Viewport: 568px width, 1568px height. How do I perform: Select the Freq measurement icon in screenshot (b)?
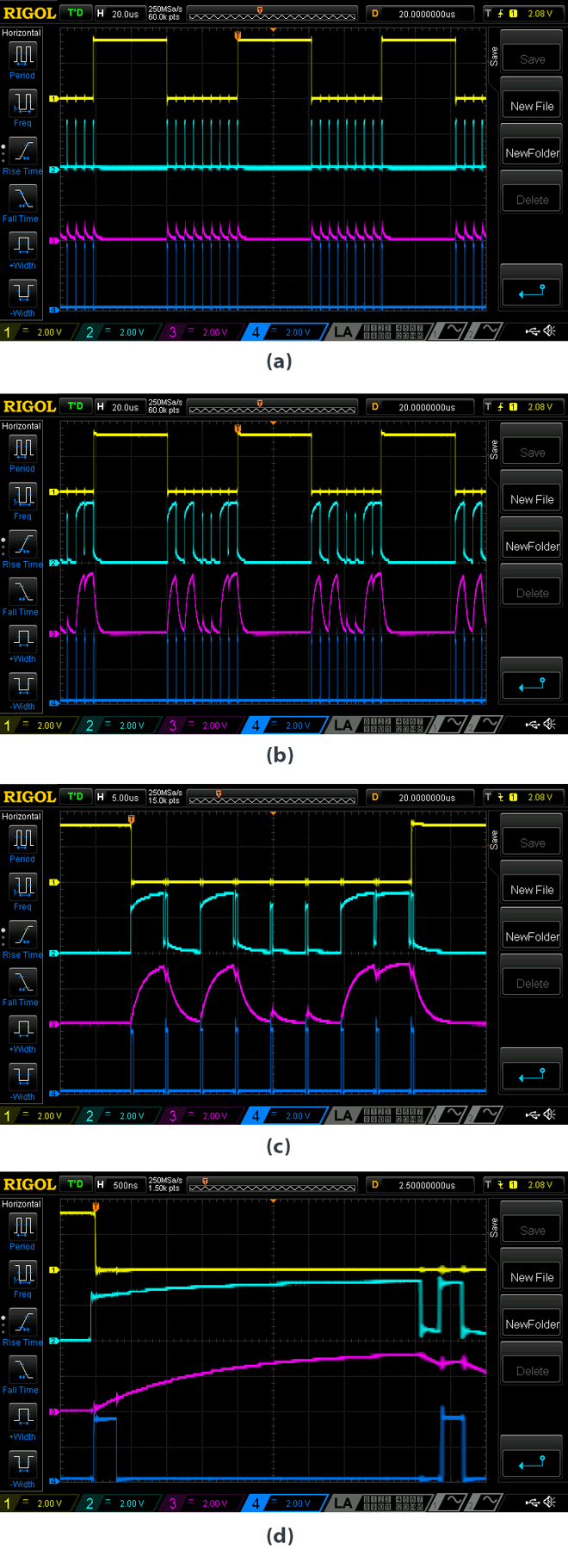(22, 497)
